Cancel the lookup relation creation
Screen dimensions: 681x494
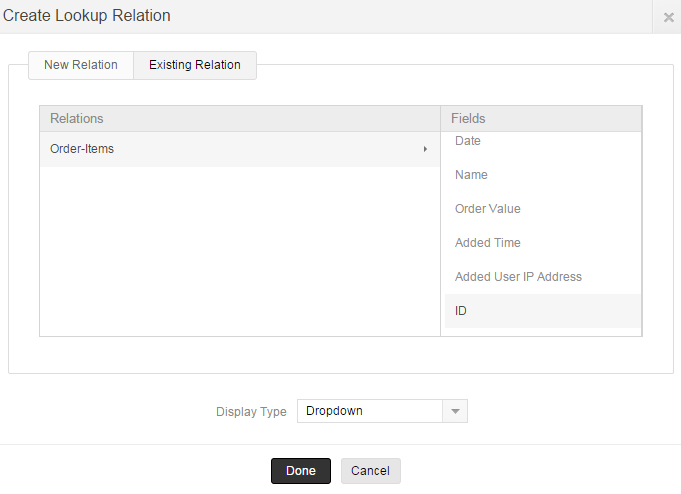[370, 471]
